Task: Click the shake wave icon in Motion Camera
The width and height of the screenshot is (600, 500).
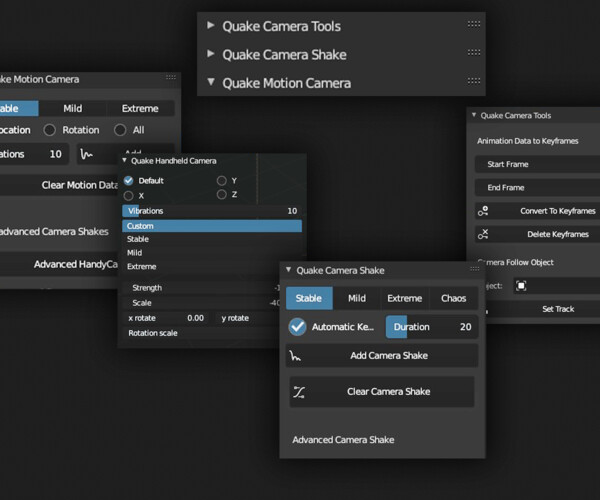Action: [x=86, y=154]
